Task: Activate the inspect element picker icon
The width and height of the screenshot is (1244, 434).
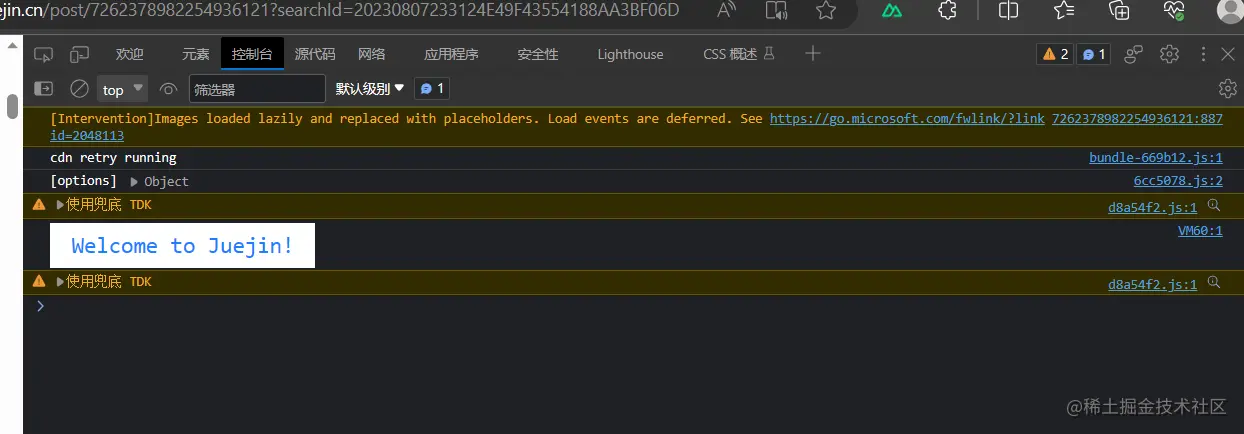Action: 43,54
